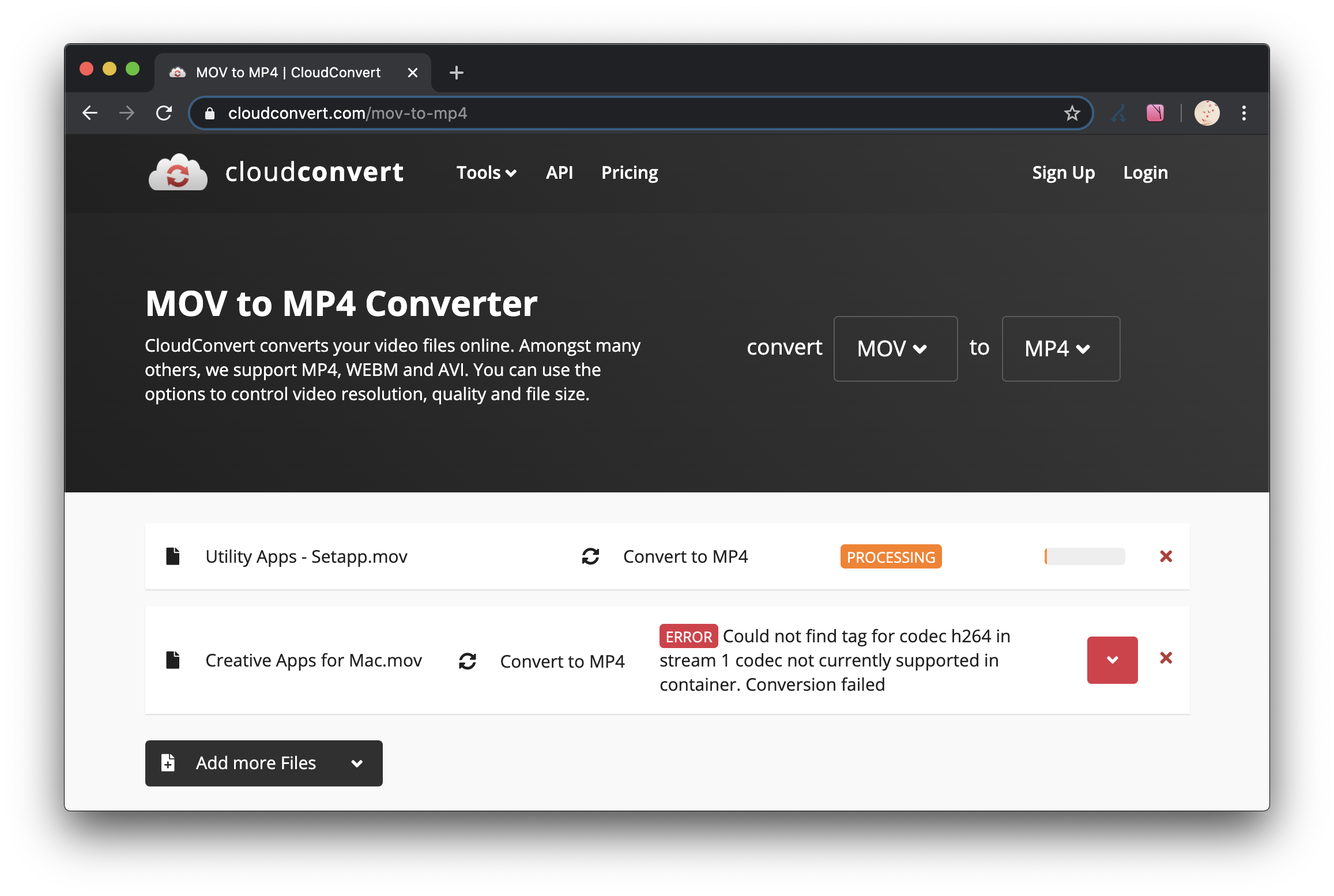Click the convert cycle icon for Creative Apps

466,659
